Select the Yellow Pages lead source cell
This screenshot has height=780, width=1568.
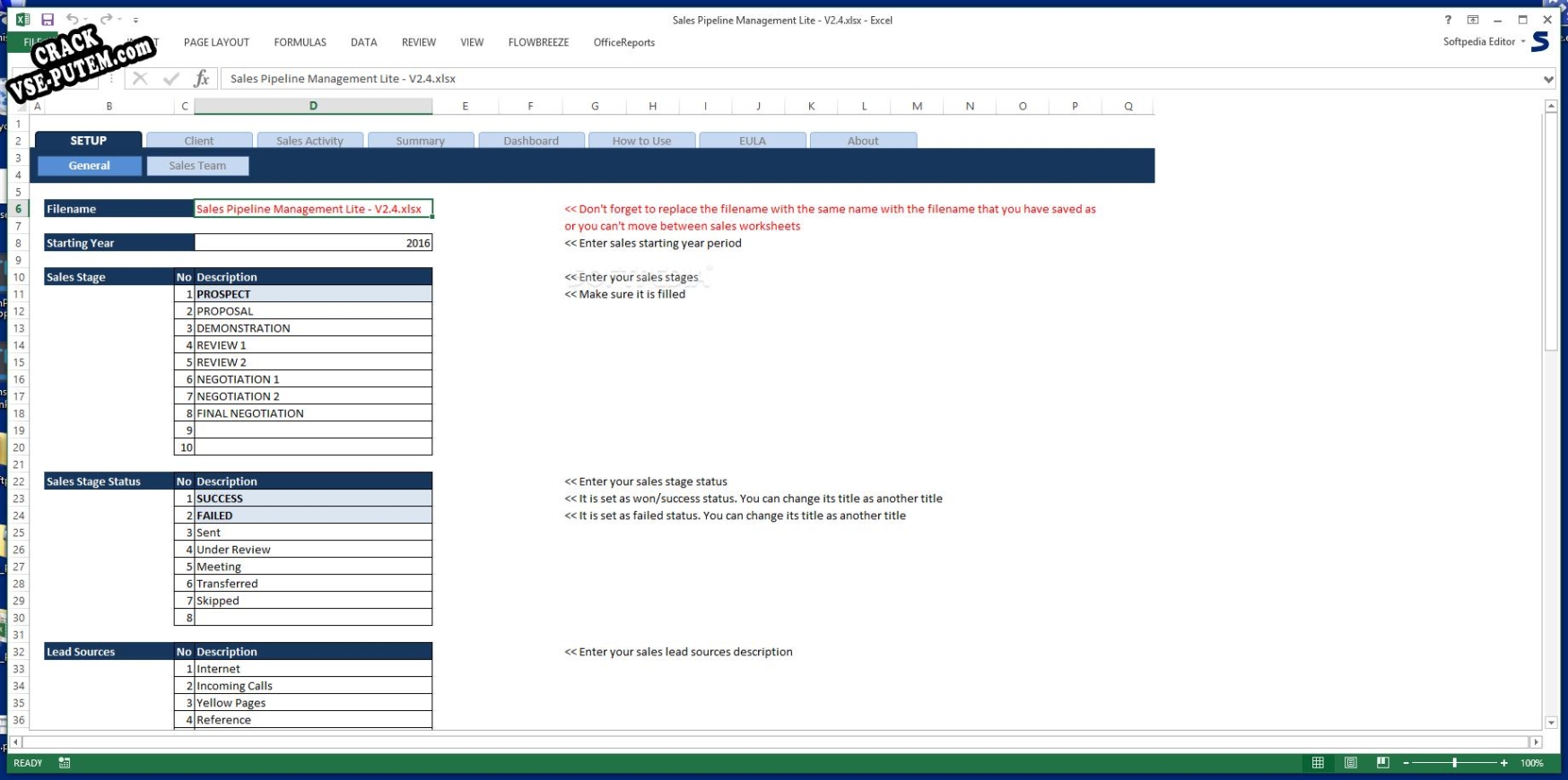(313, 703)
